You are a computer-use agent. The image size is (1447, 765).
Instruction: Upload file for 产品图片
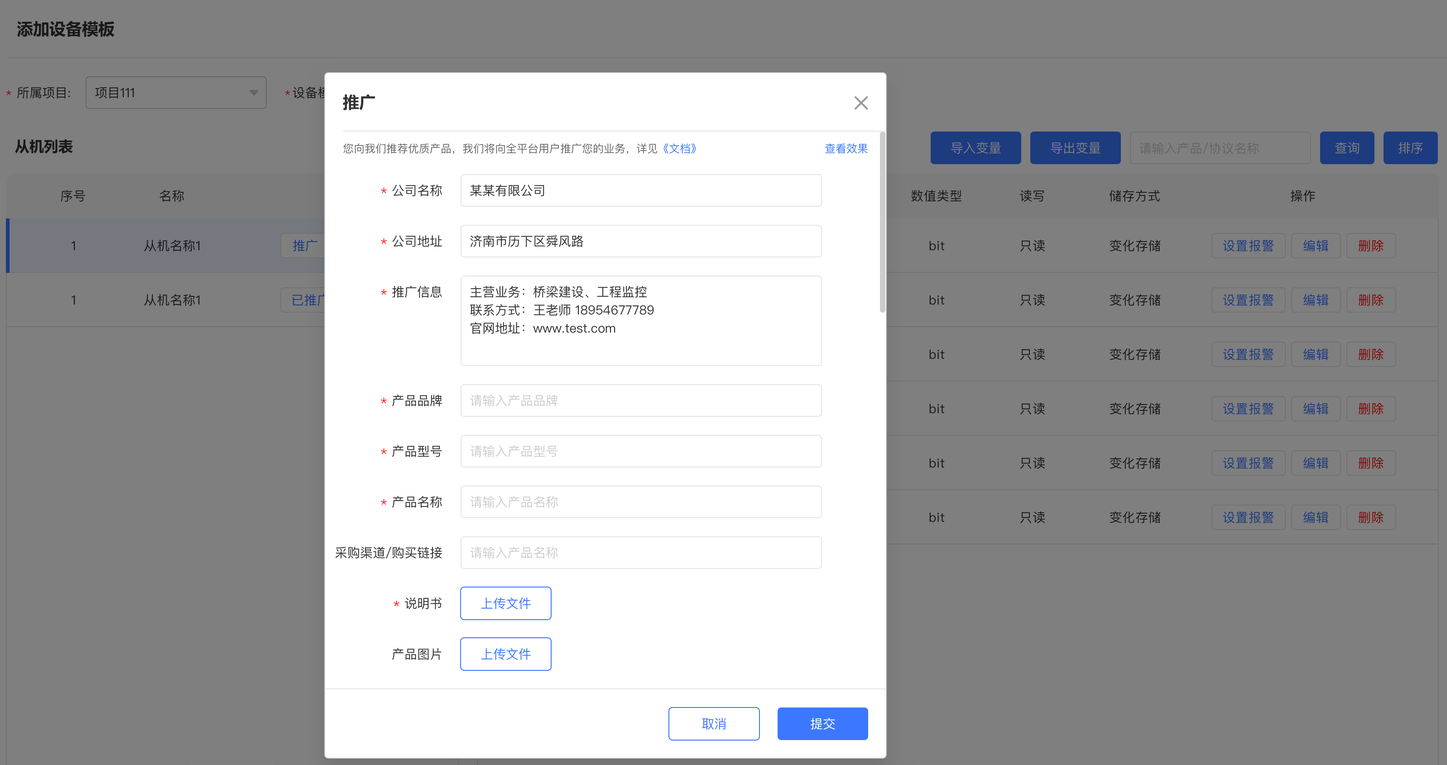click(506, 654)
